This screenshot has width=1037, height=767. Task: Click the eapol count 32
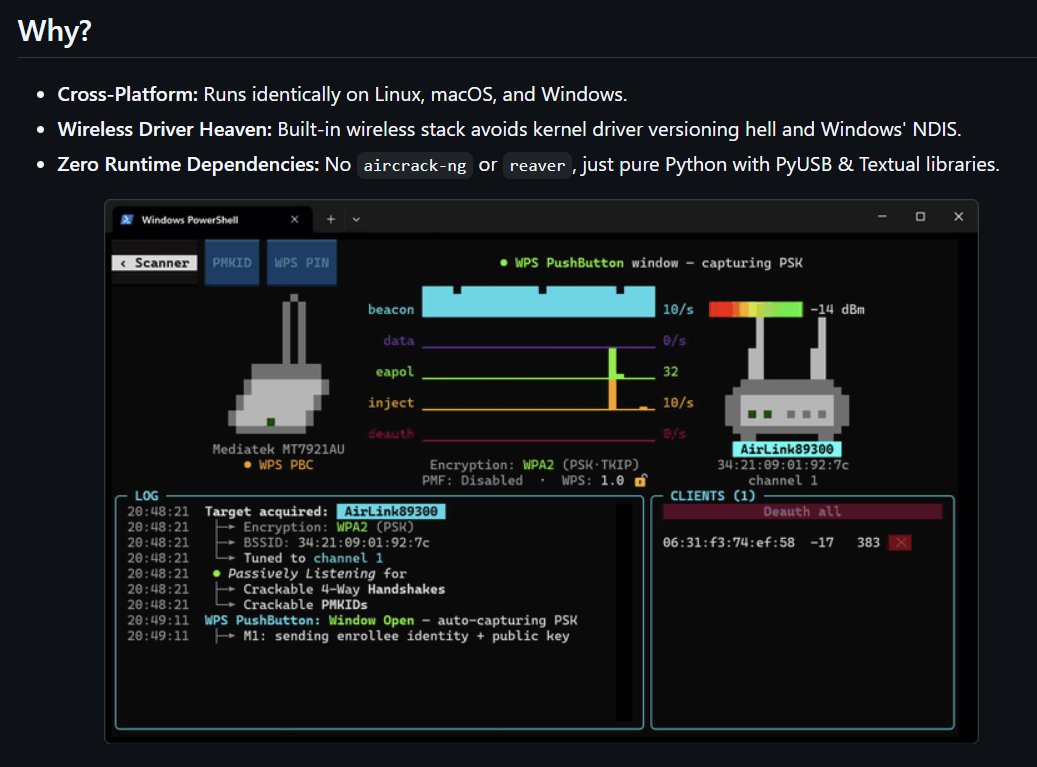point(671,372)
